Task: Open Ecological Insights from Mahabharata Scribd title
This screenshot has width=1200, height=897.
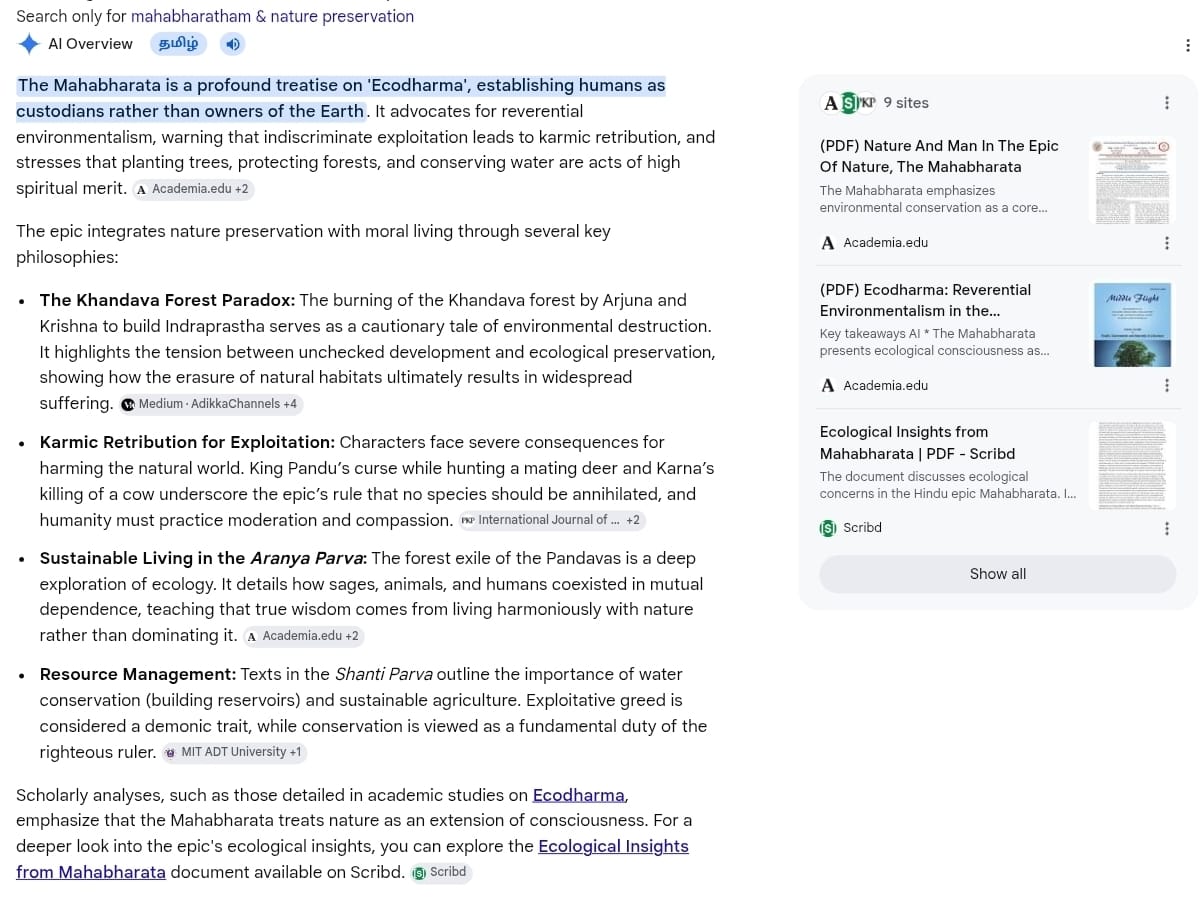Action: [917, 442]
